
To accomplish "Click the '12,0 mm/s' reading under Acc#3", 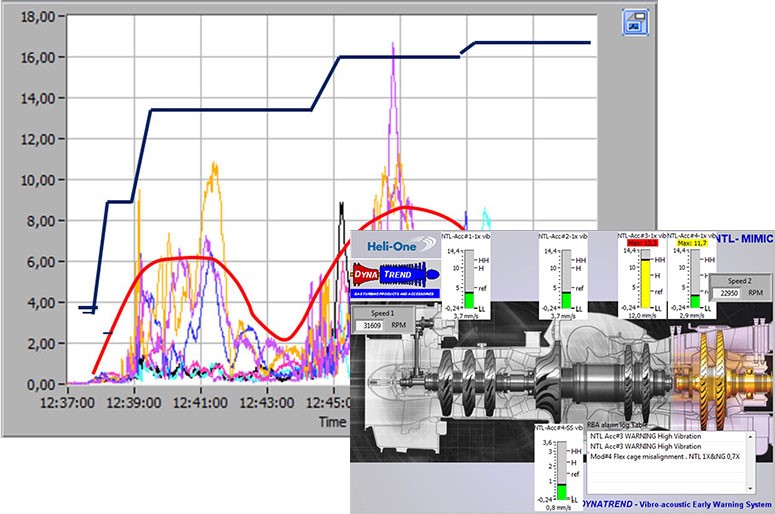I will tap(642, 315).
